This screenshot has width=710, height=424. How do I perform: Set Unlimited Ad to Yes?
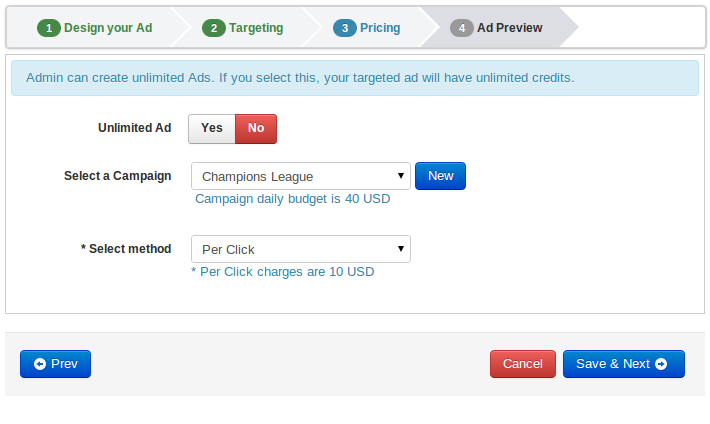[x=211, y=128]
